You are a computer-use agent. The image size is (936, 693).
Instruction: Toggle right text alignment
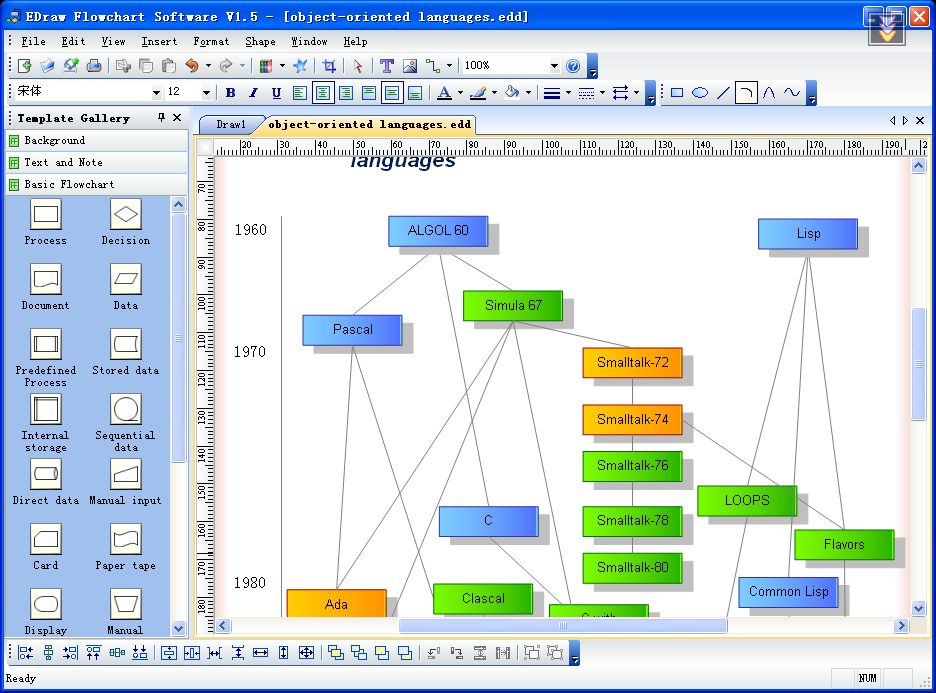(346, 93)
